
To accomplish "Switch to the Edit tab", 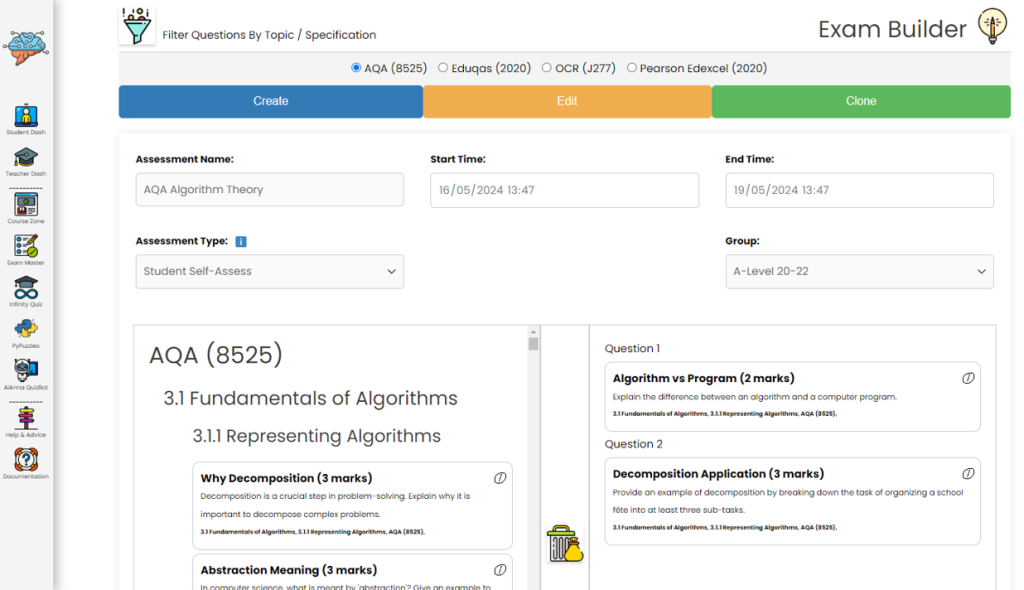I will [566, 101].
